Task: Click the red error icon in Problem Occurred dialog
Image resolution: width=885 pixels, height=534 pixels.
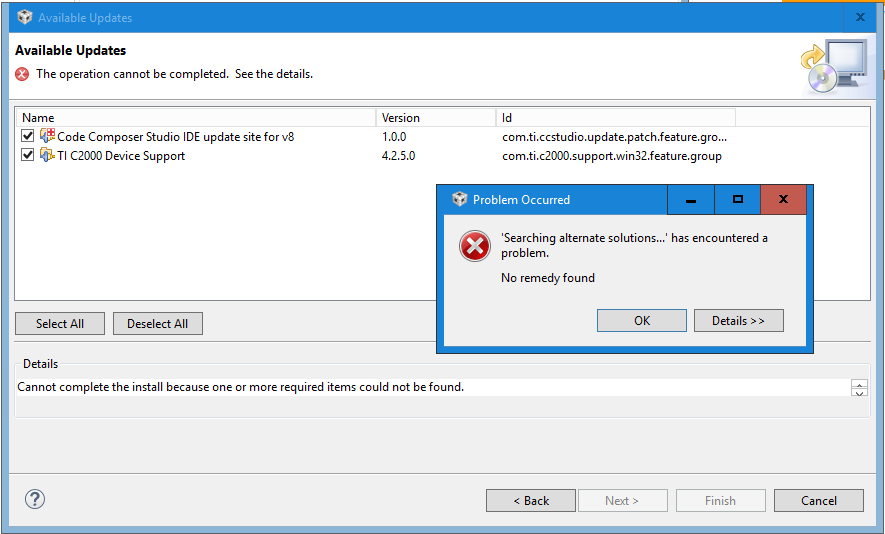Action: pos(474,246)
